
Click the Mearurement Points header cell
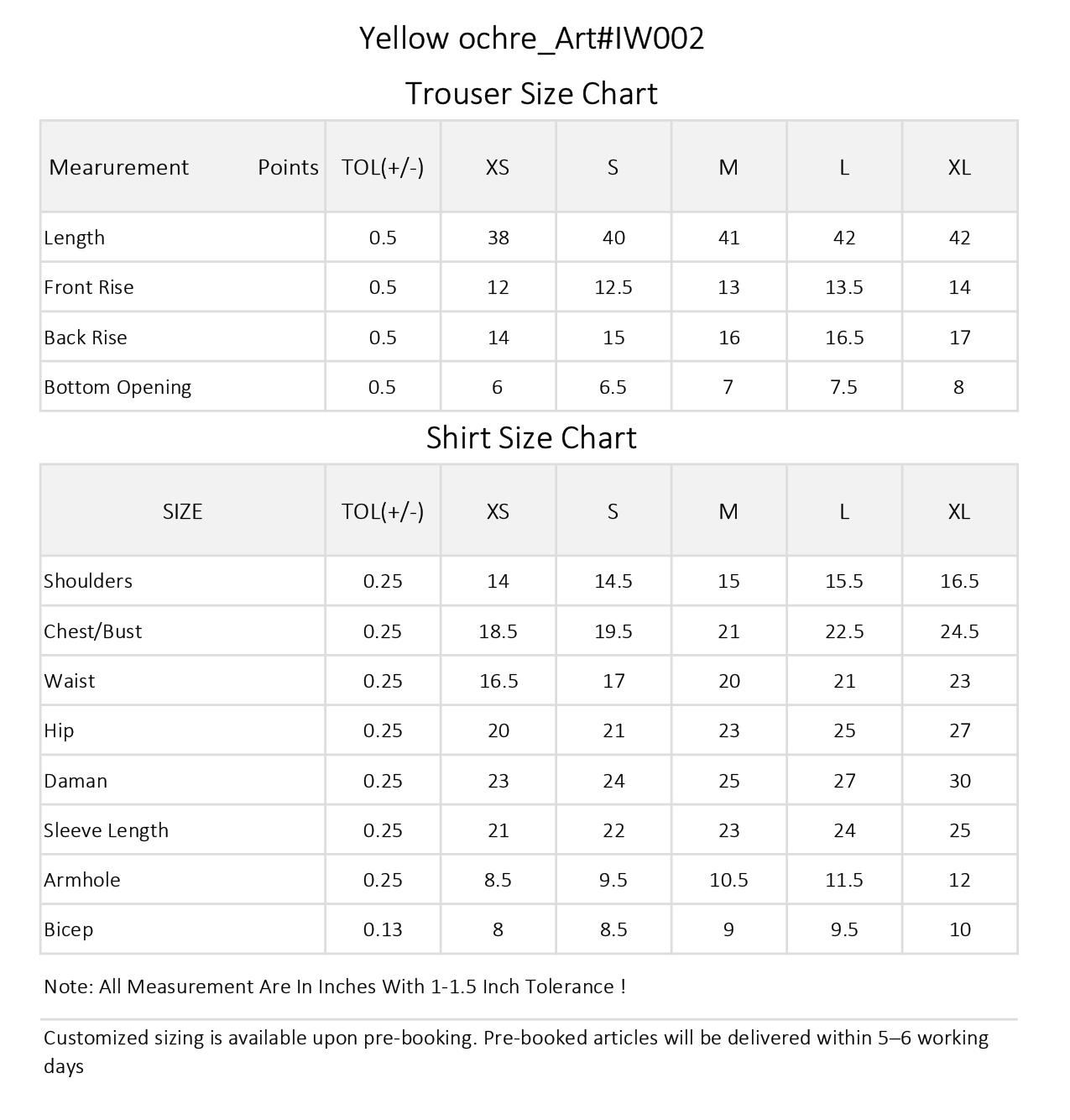pyautogui.click(x=183, y=167)
